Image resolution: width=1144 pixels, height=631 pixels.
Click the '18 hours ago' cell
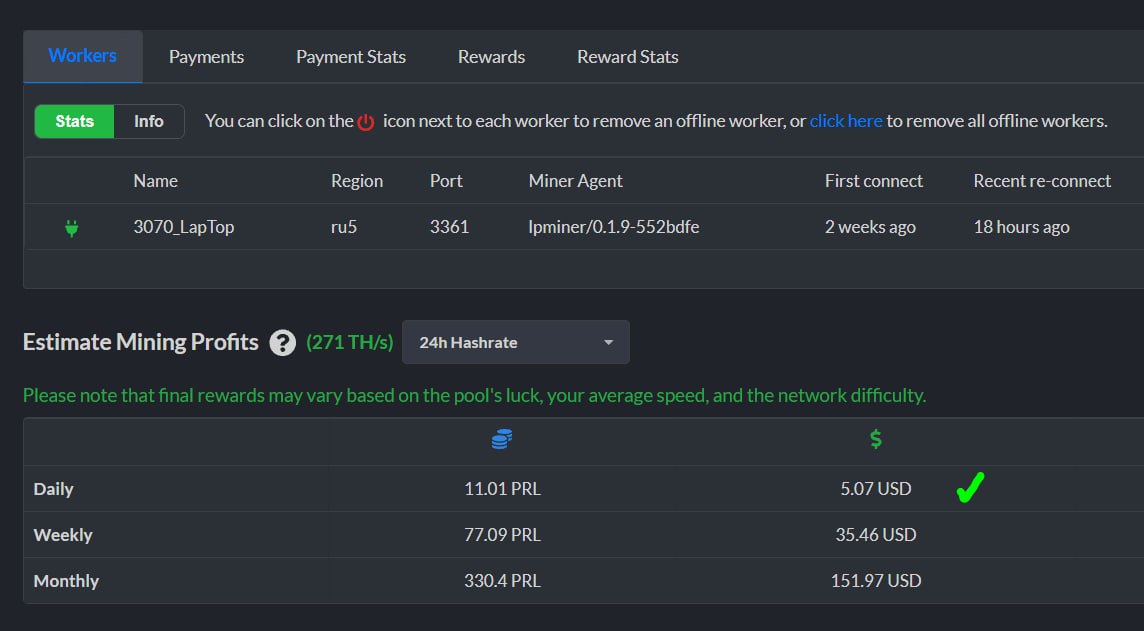pos(1021,227)
